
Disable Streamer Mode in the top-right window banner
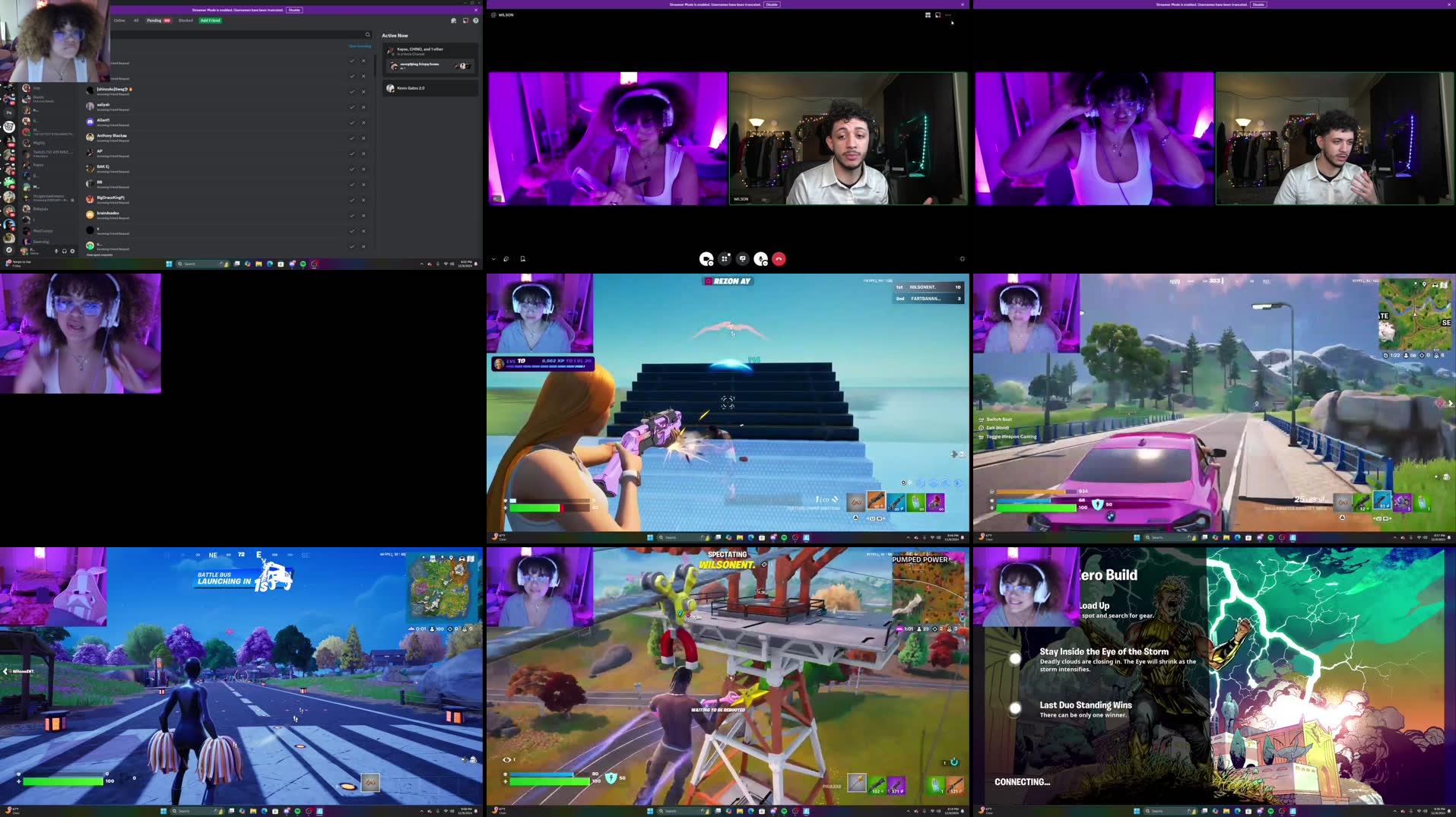pyautogui.click(x=1258, y=5)
